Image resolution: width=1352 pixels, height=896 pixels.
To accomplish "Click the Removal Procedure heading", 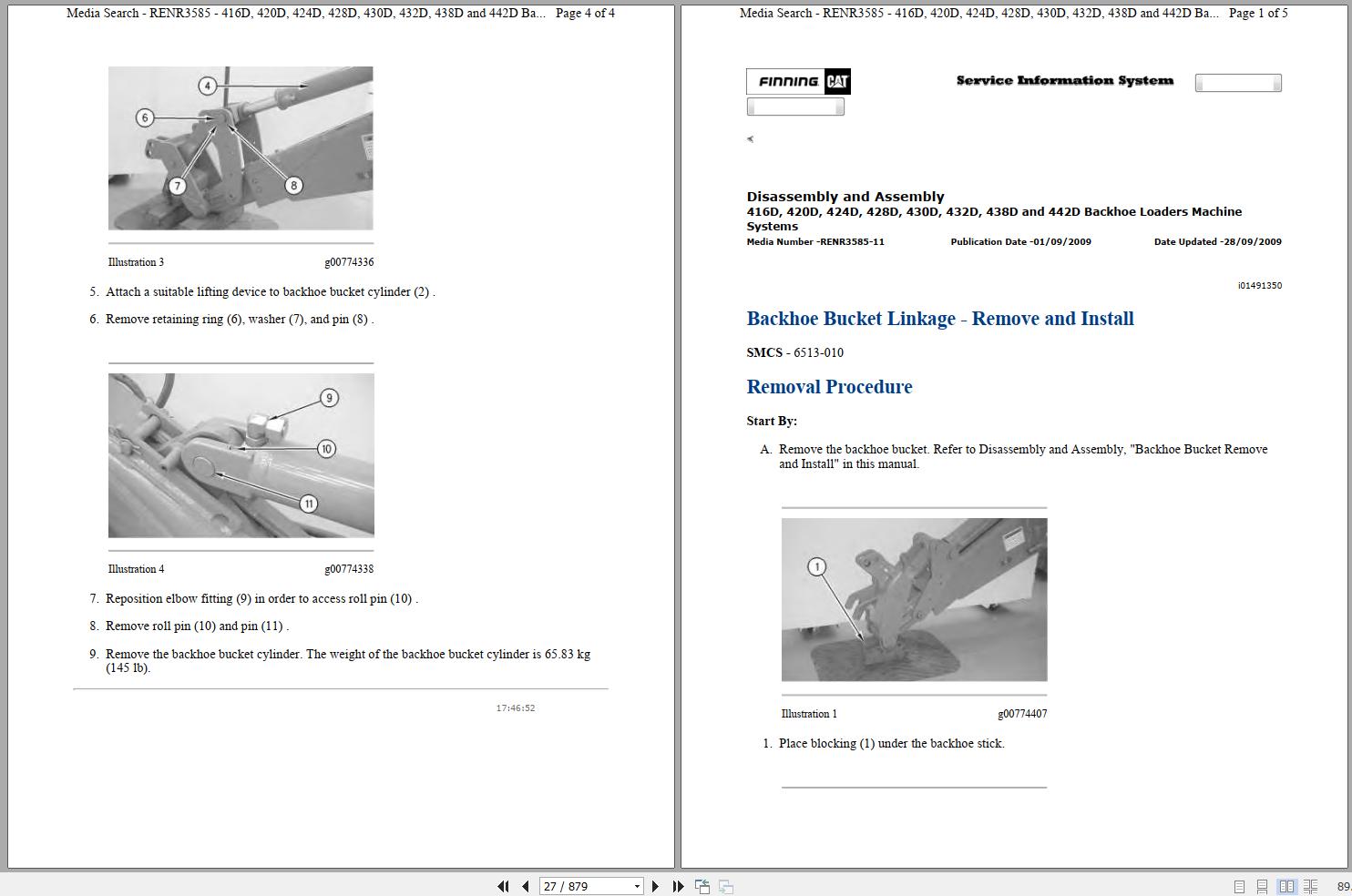I will [829, 386].
